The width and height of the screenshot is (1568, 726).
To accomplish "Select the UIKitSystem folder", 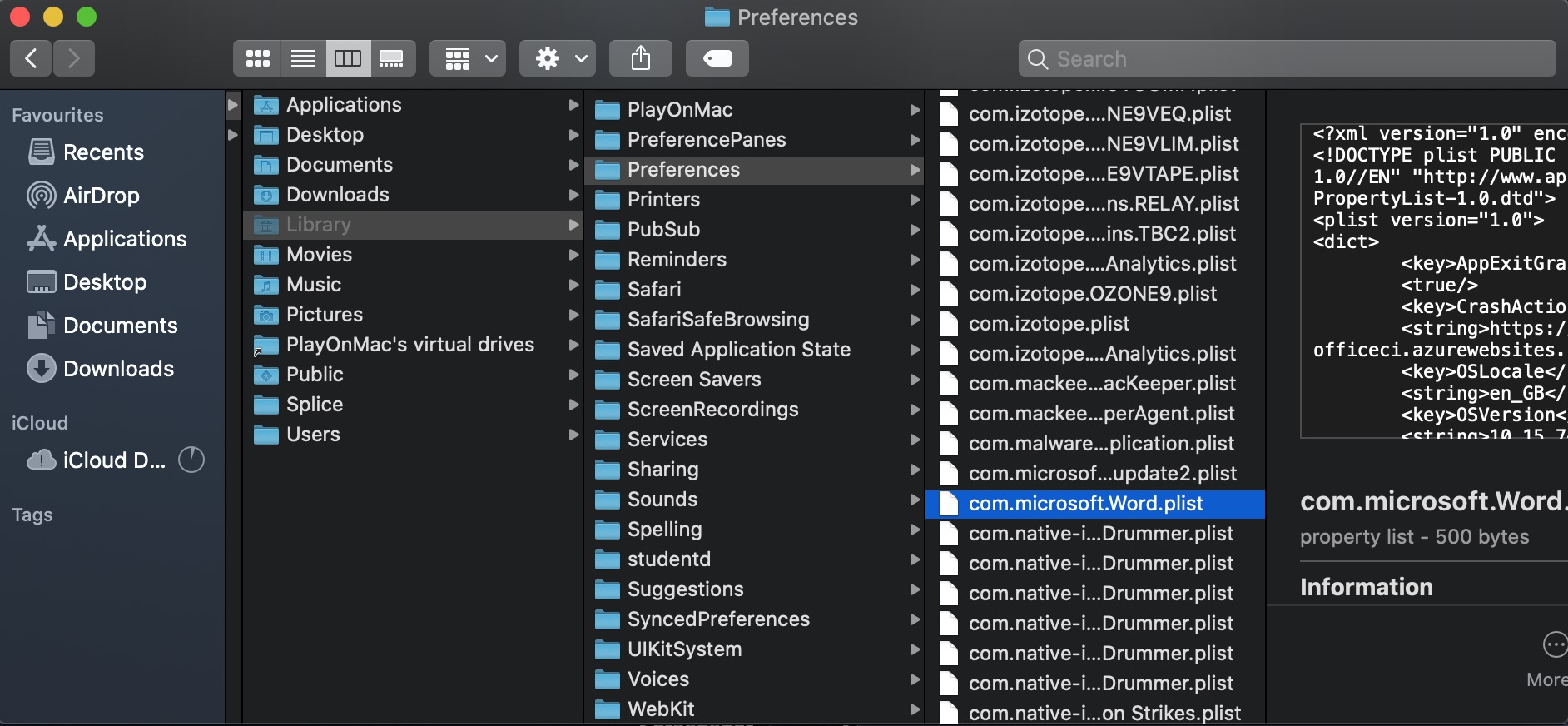I will [x=754, y=649].
